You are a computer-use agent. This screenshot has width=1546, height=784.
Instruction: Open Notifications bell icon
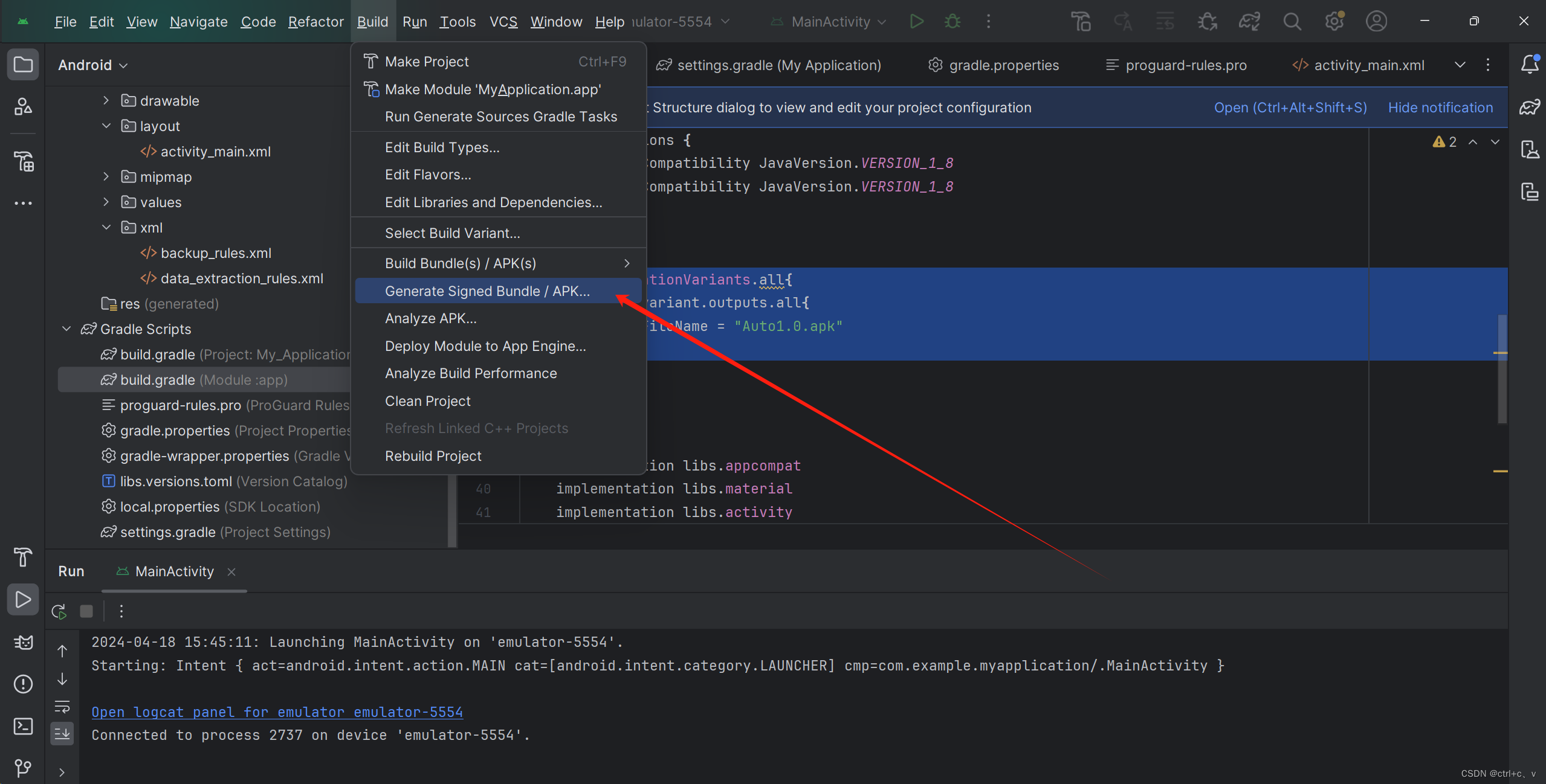1530,64
